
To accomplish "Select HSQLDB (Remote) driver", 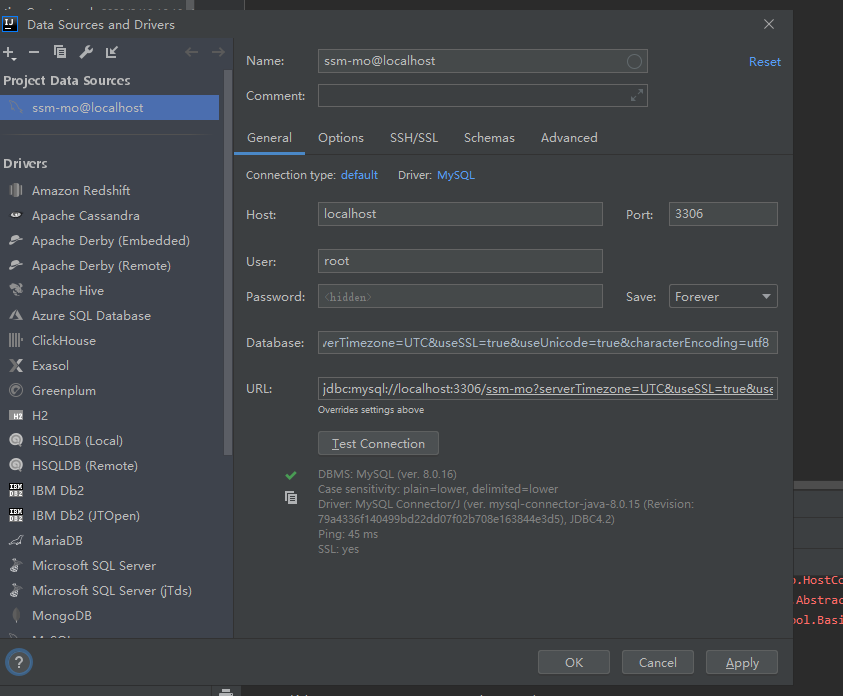I will pos(85,465).
